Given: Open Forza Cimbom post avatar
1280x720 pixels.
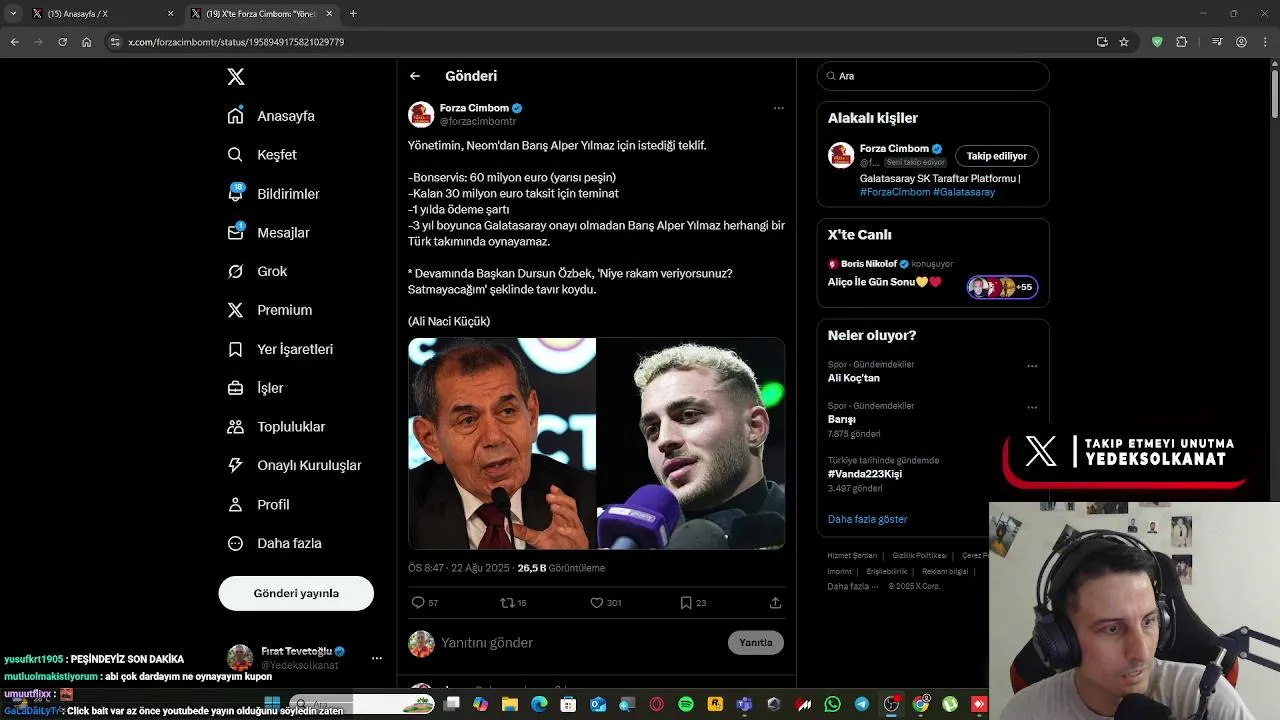Looking at the screenshot, I should 421,114.
